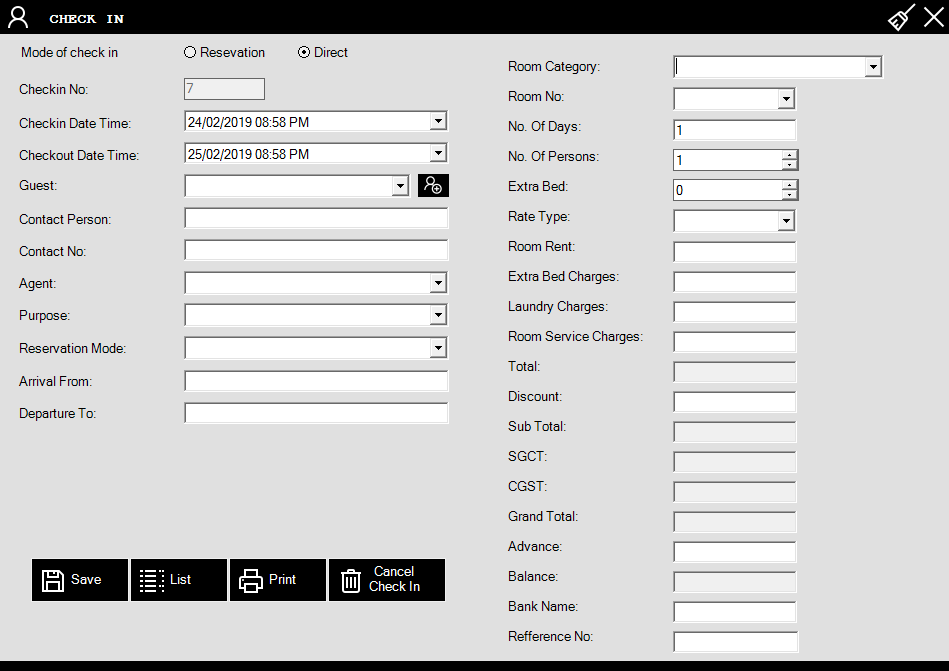Click the user profile icon in title bar

(18, 17)
